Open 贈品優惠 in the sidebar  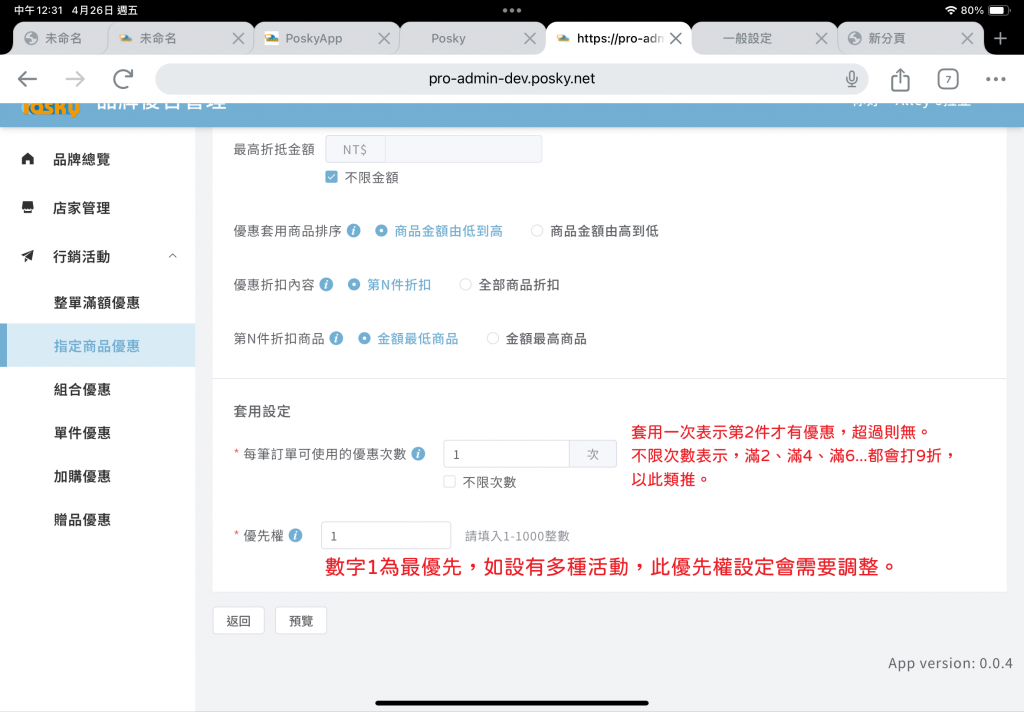82,519
